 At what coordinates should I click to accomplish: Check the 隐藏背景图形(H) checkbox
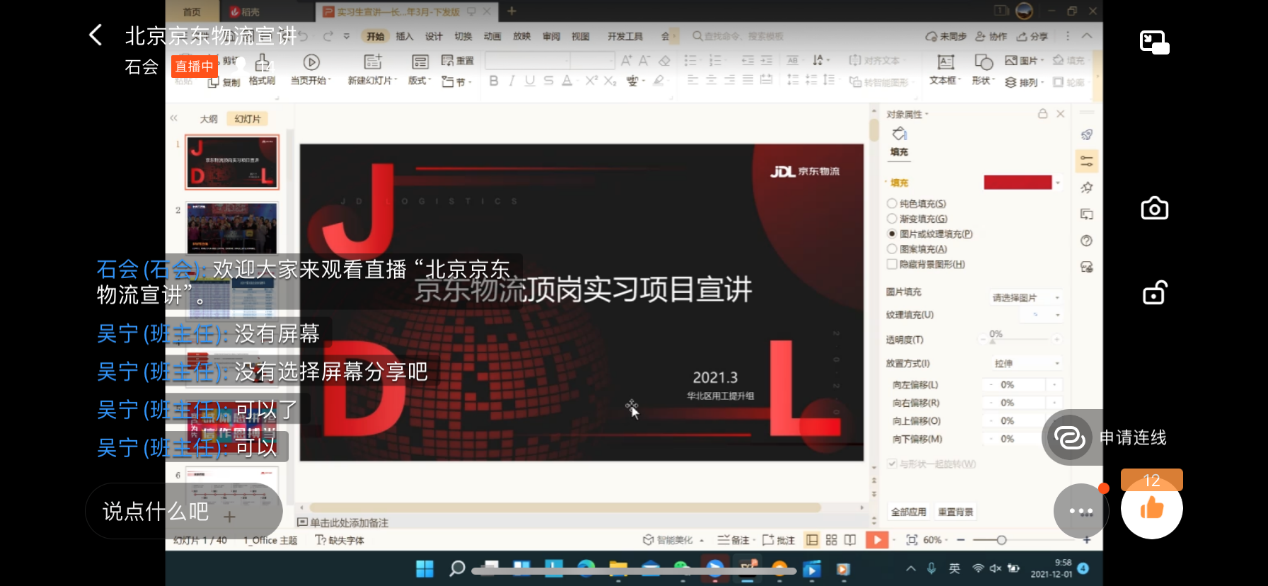click(x=892, y=264)
